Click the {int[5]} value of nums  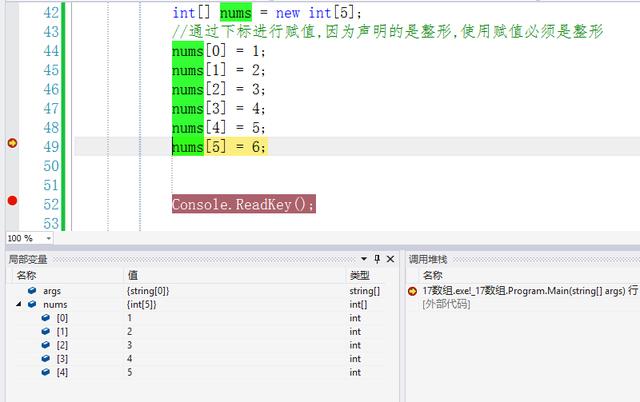coord(142,304)
